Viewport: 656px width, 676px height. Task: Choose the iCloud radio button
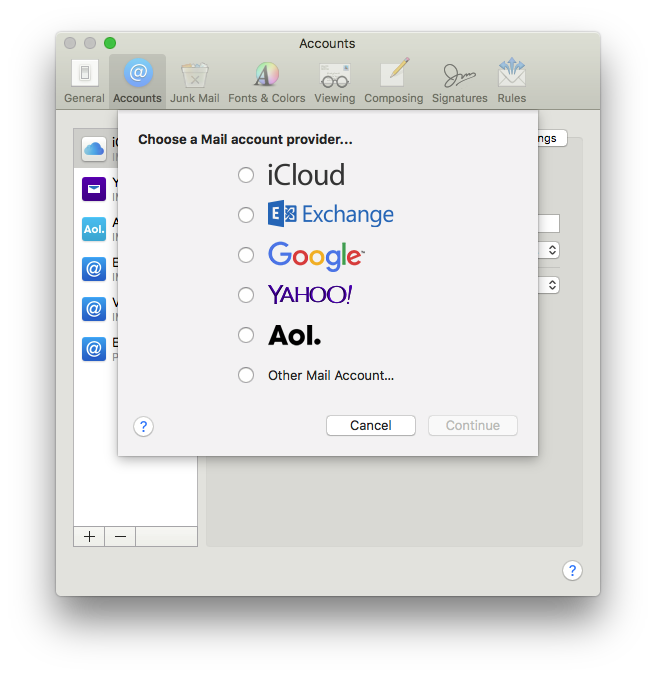[246, 175]
